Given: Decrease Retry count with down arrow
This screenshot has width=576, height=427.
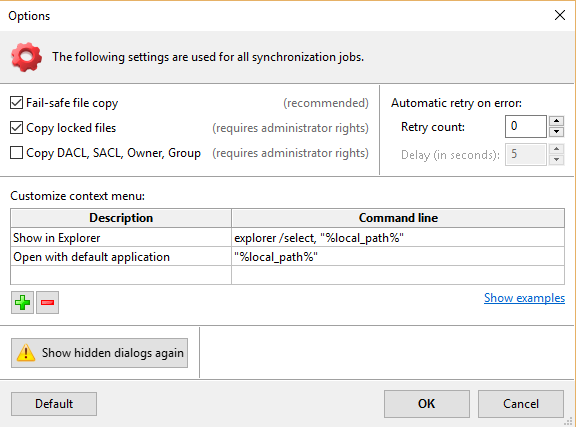Looking at the screenshot, I should pos(557,132).
